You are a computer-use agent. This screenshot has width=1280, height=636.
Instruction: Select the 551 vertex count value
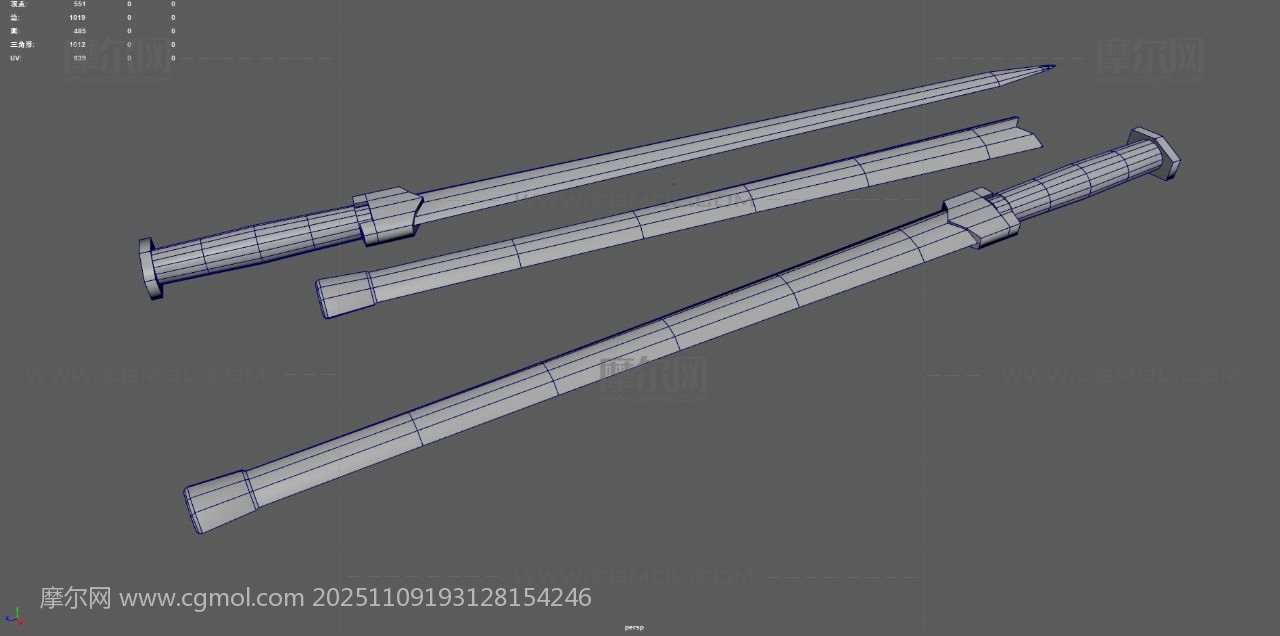point(78,4)
